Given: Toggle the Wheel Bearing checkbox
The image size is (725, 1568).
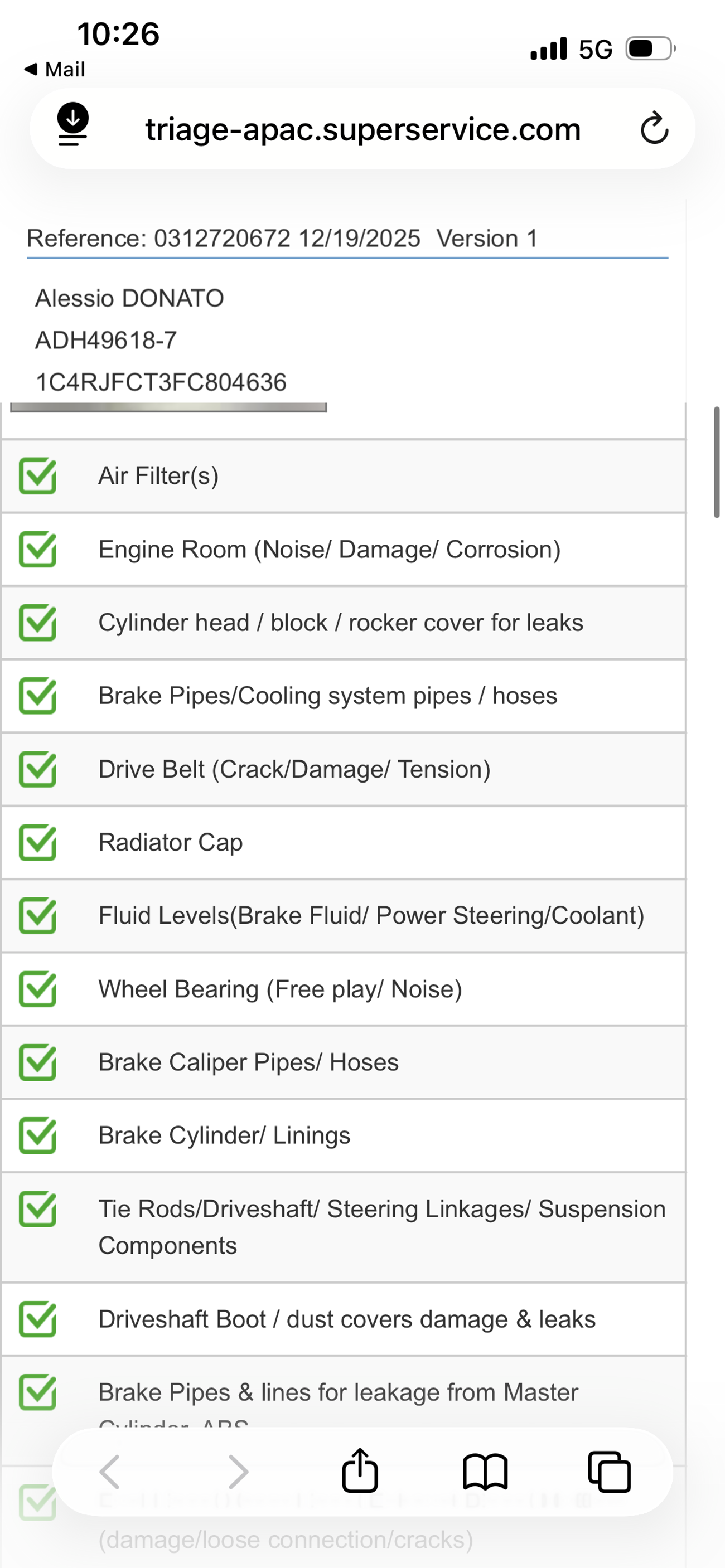Looking at the screenshot, I should pos(38,989).
